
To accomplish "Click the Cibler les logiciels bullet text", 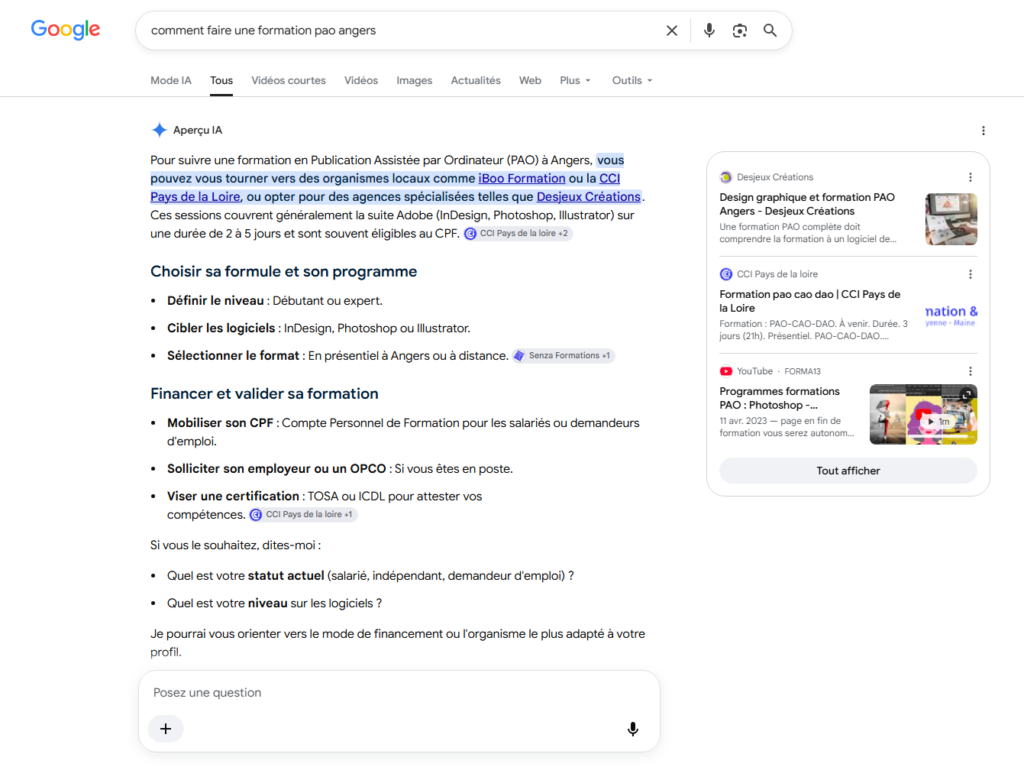I will pyautogui.click(x=319, y=328).
